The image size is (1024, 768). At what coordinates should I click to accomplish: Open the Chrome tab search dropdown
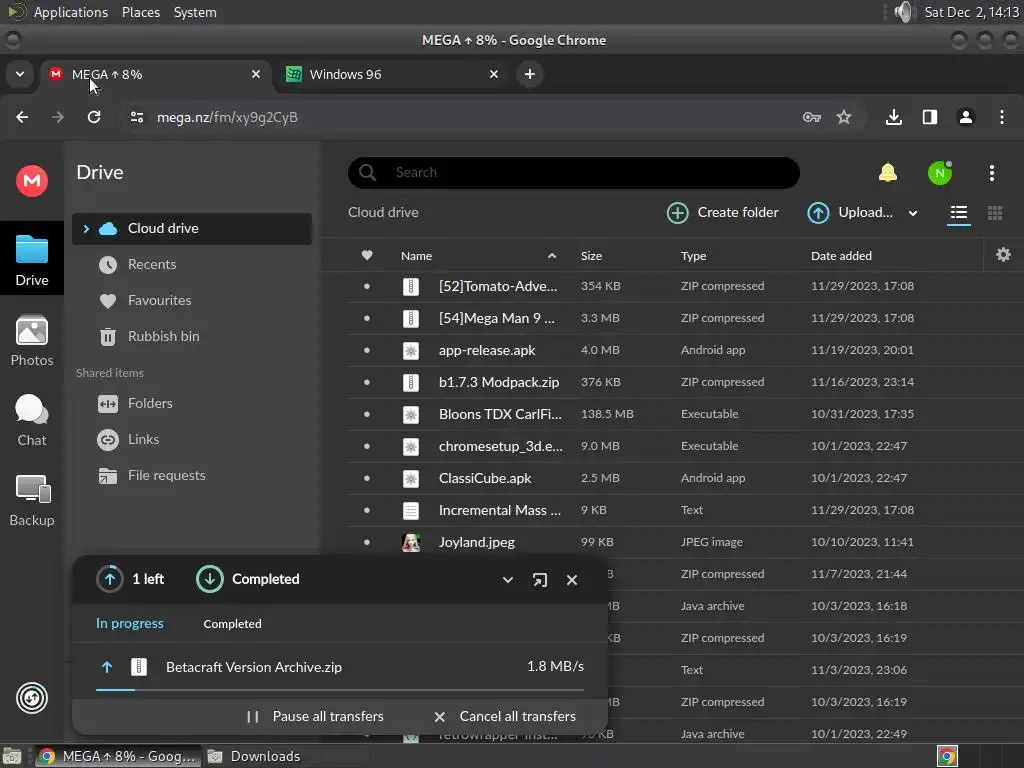pos(20,74)
